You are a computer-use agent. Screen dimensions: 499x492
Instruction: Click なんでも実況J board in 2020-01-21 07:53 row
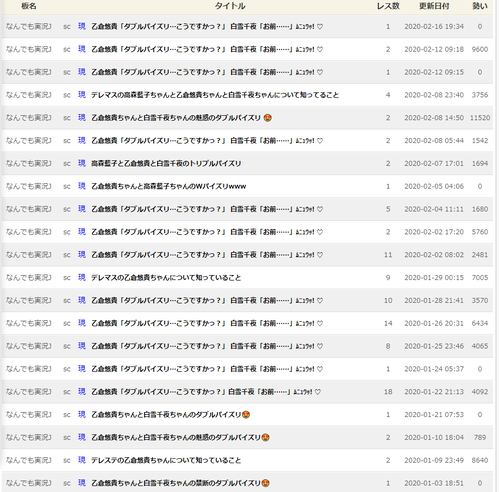(x=29, y=415)
